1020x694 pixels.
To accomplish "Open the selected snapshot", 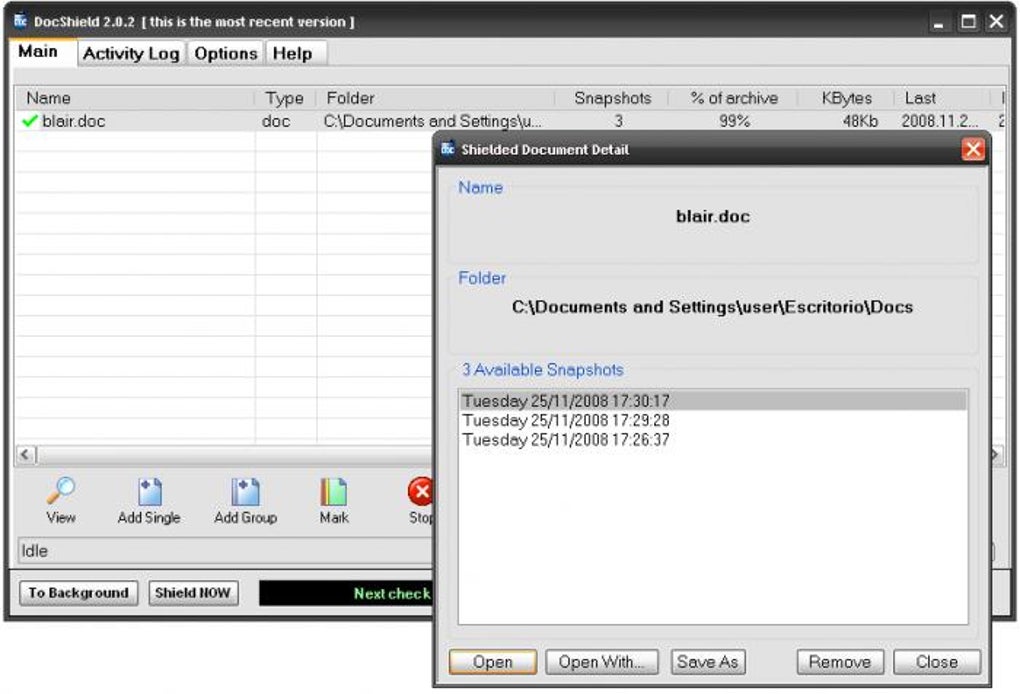I will (492, 661).
